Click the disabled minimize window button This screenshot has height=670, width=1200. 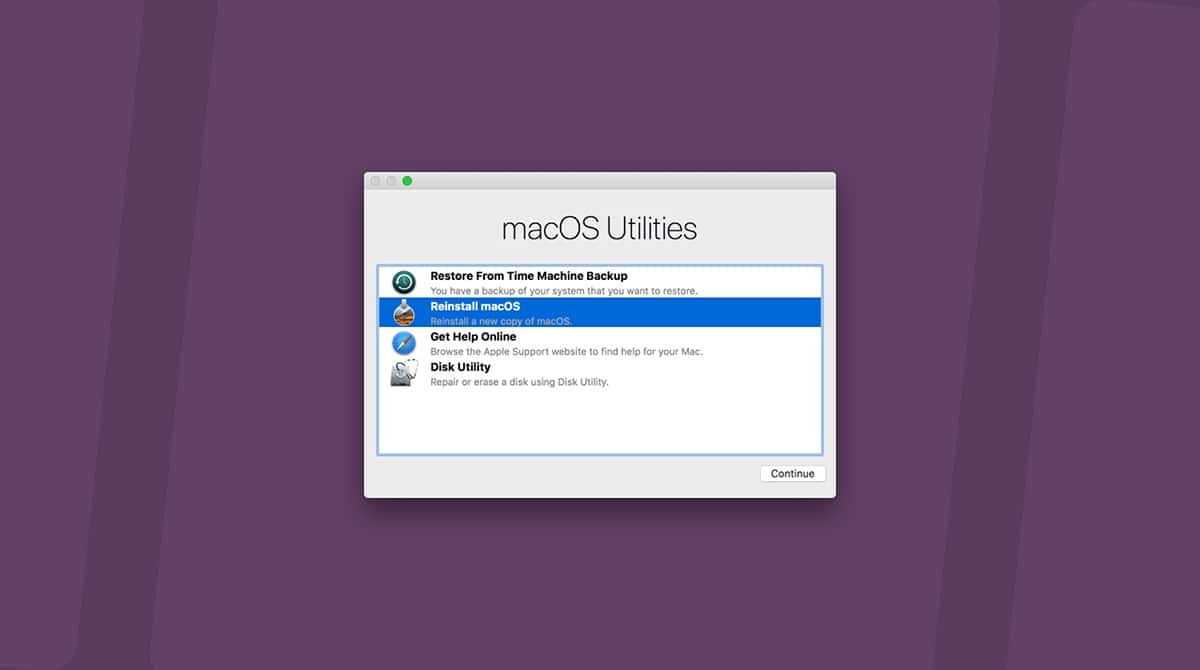pyautogui.click(x=391, y=181)
